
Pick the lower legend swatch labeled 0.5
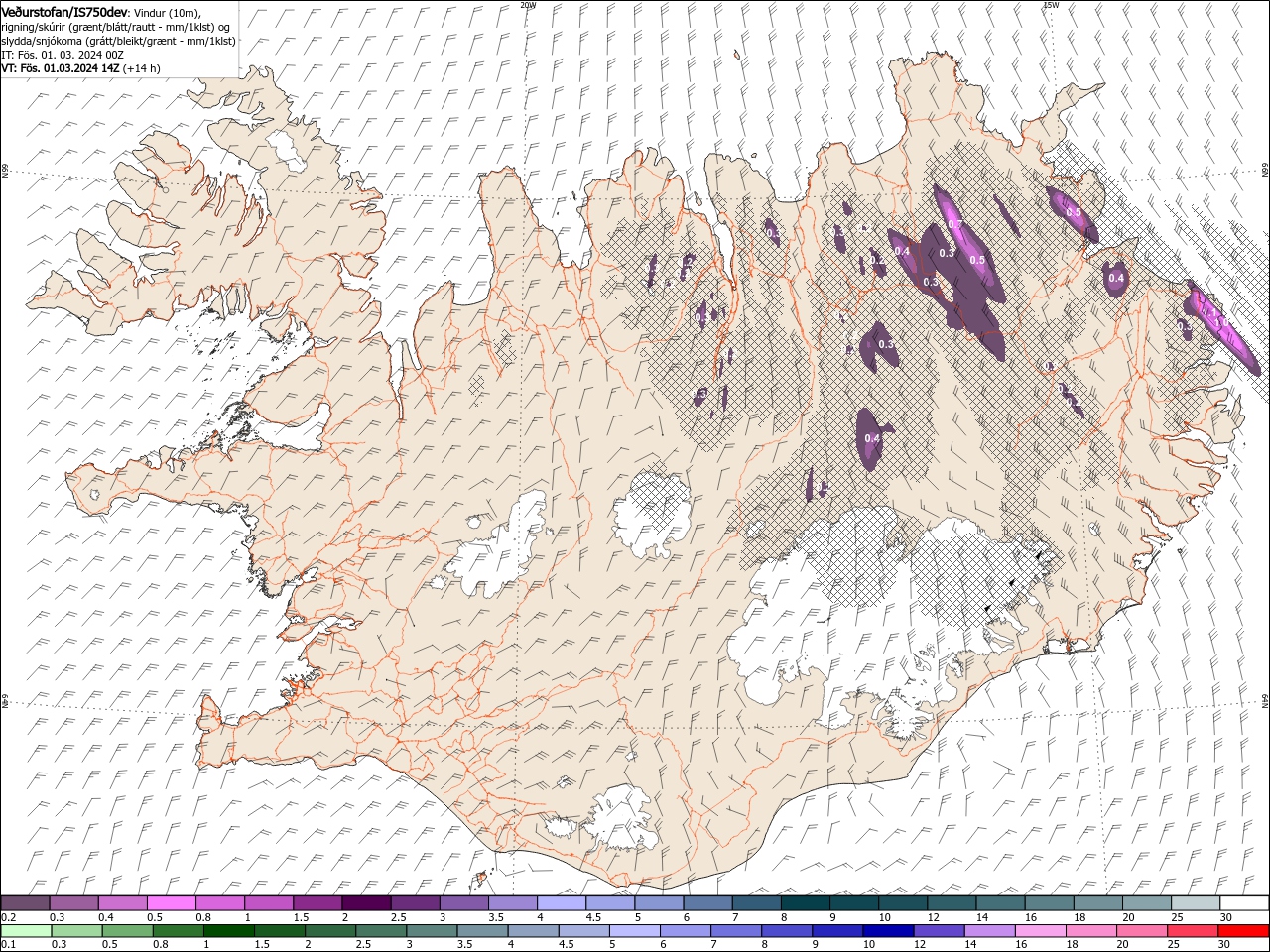tap(127, 931)
